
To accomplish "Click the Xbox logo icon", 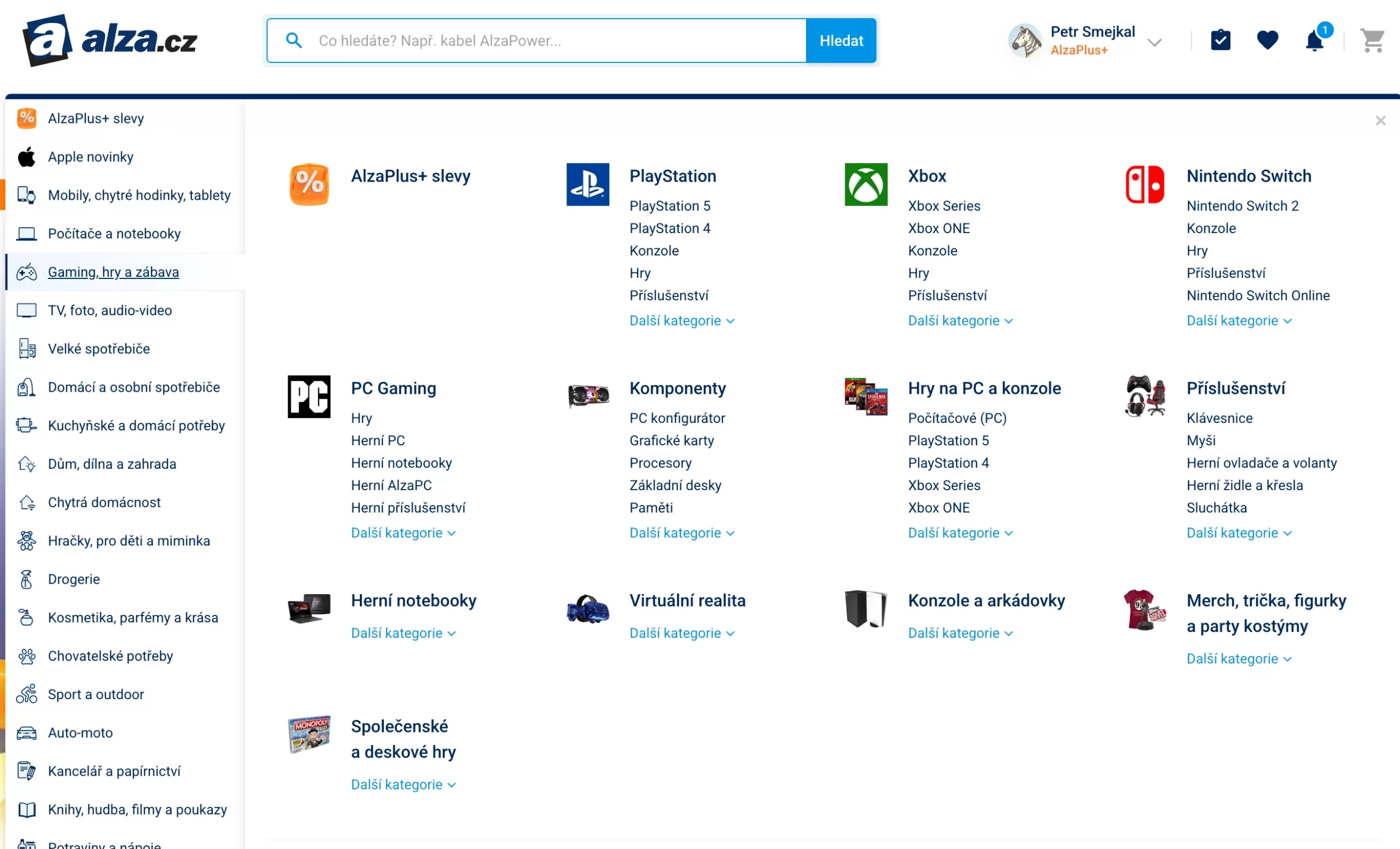I will 865,184.
